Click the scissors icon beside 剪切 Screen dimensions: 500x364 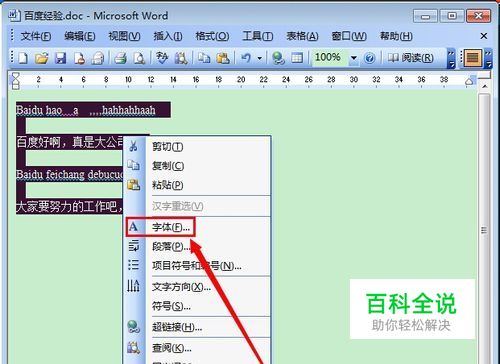click(x=134, y=146)
